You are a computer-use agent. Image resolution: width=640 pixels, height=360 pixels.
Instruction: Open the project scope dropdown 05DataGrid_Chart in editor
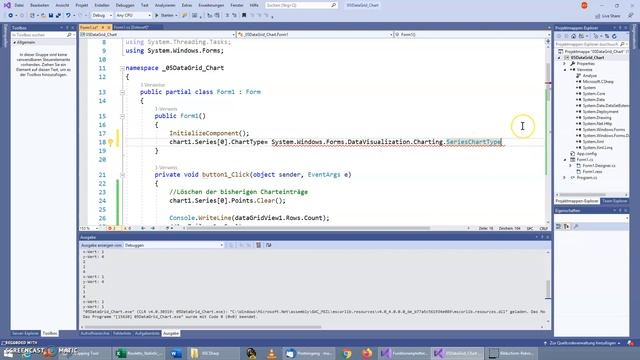click(x=158, y=35)
